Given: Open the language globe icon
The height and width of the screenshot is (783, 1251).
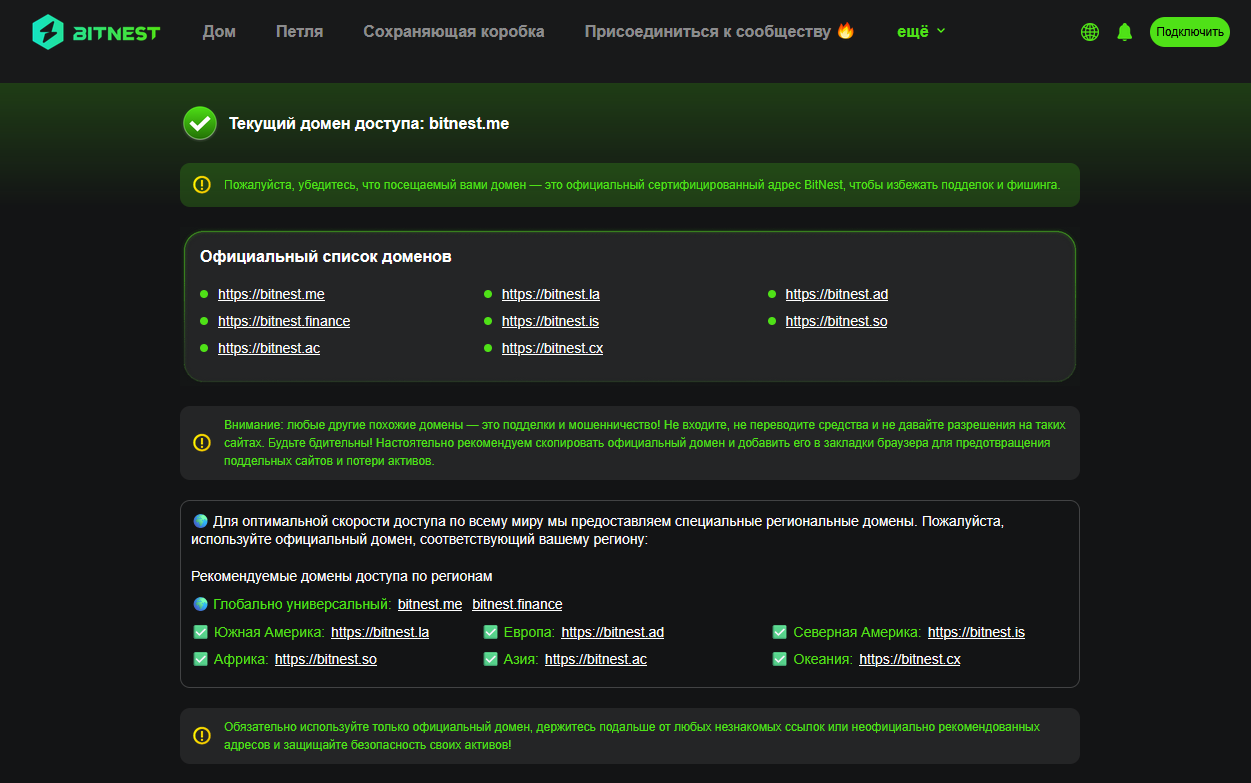Looking at the screenshot, I should (x=1089, y=31).
